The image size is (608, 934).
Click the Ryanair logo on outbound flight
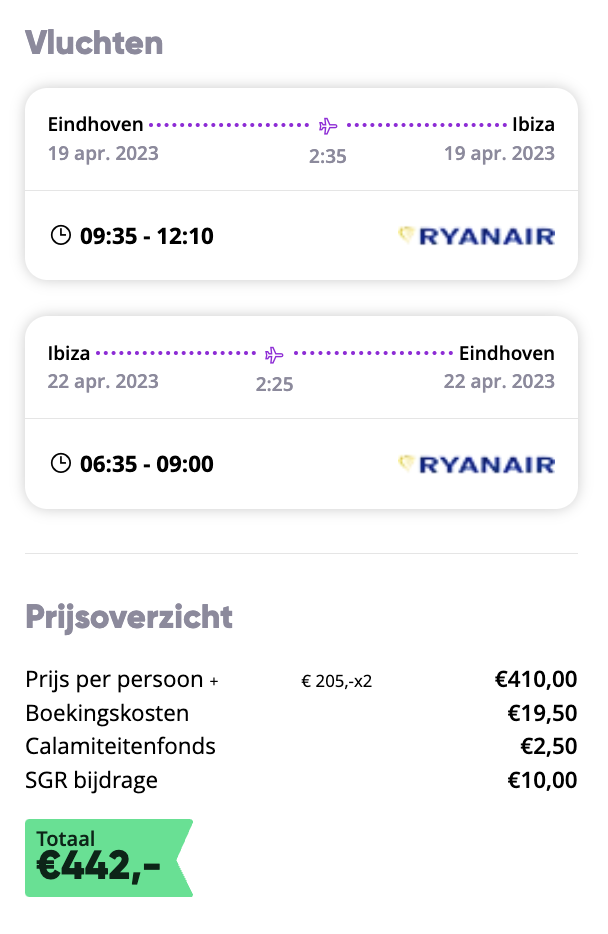tap(476, 236)
